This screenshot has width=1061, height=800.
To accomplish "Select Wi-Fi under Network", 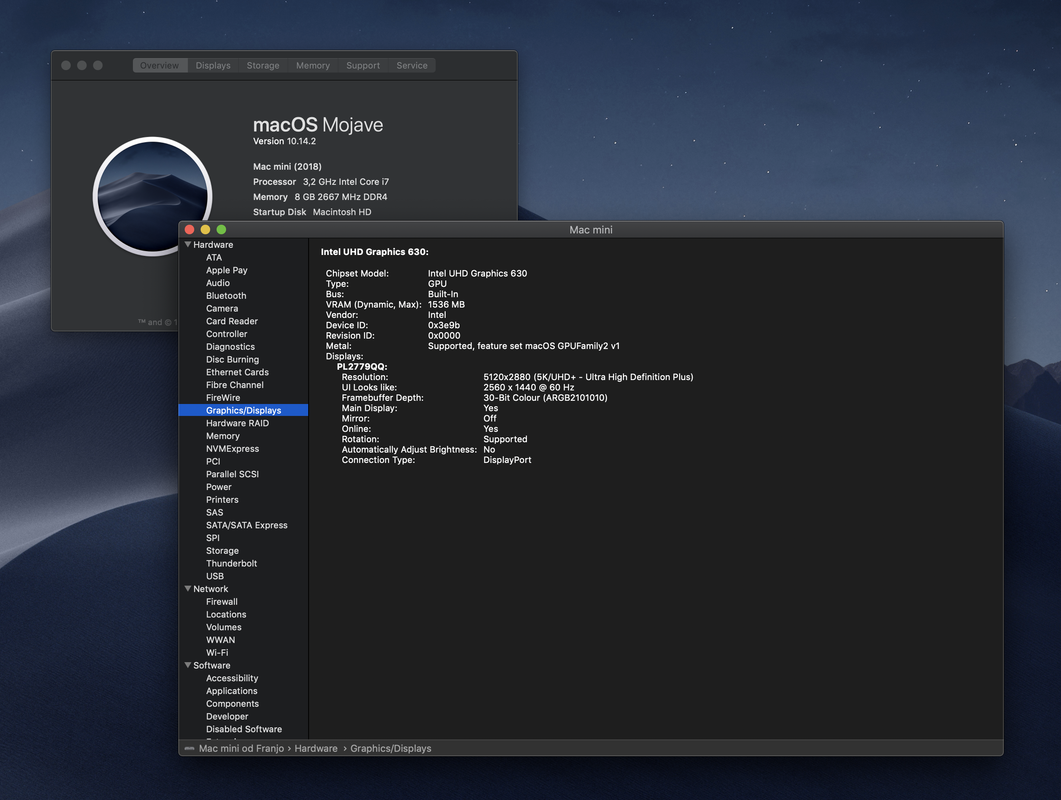I will (217, 653).
